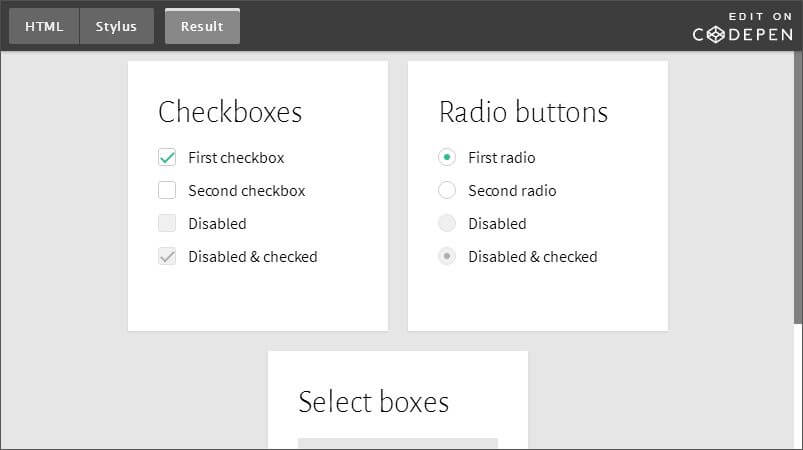Viewport: 803px width, 450px height.
Task: Open the select box under Select boxes
Action: point(397,444)
